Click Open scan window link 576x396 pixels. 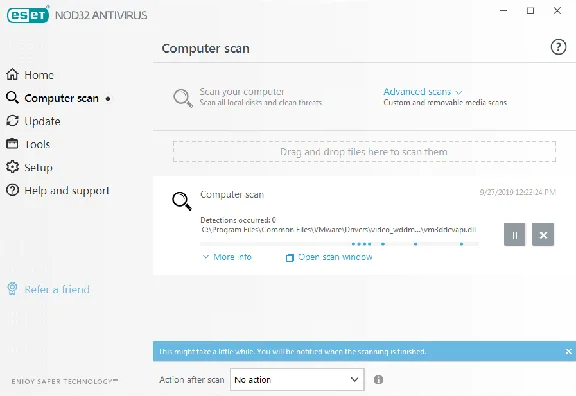point(335,257)
